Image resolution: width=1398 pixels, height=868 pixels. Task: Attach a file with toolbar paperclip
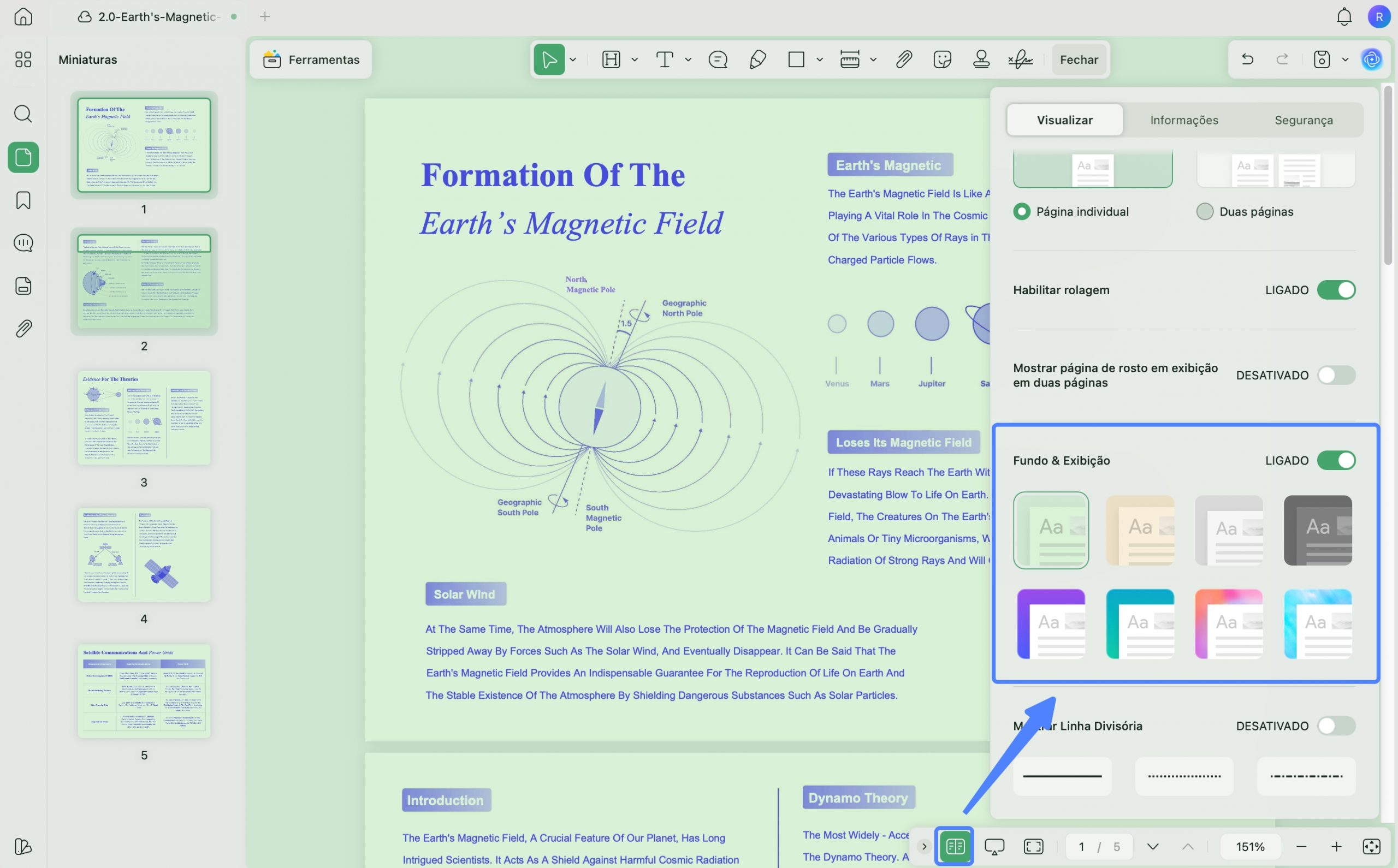(904, 59)
